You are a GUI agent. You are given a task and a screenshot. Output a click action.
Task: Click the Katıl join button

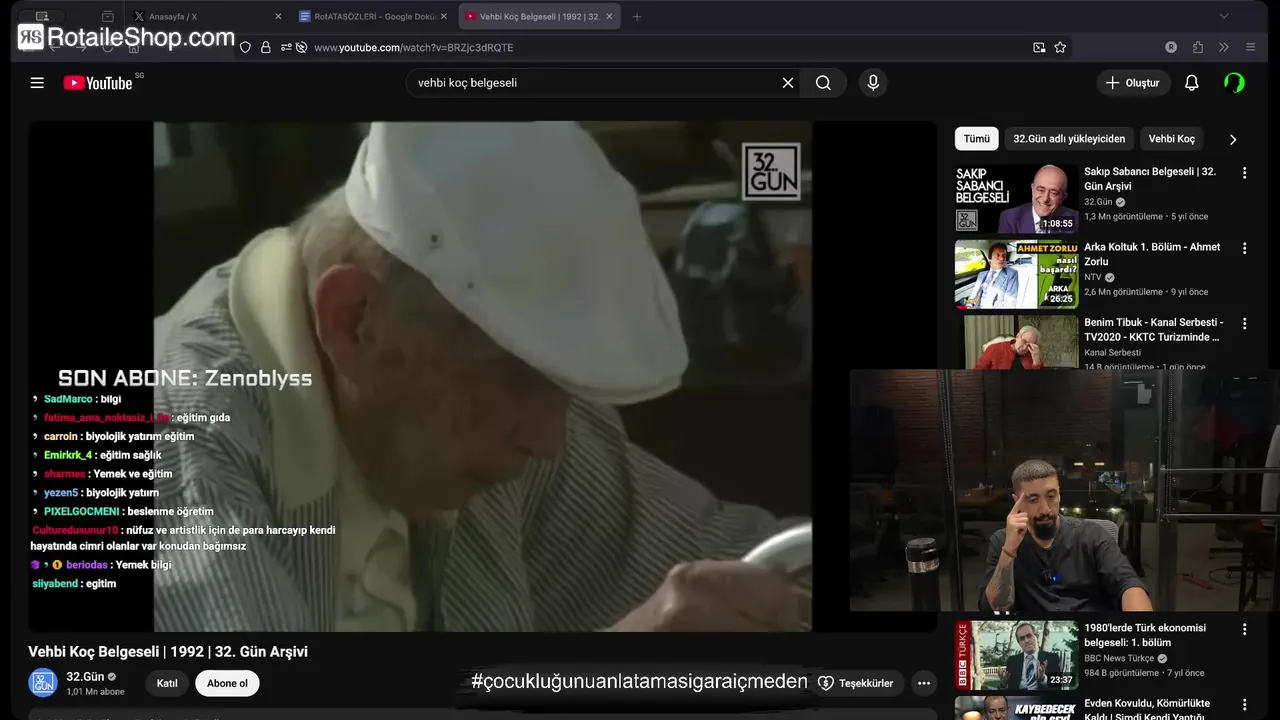(167, 684)
